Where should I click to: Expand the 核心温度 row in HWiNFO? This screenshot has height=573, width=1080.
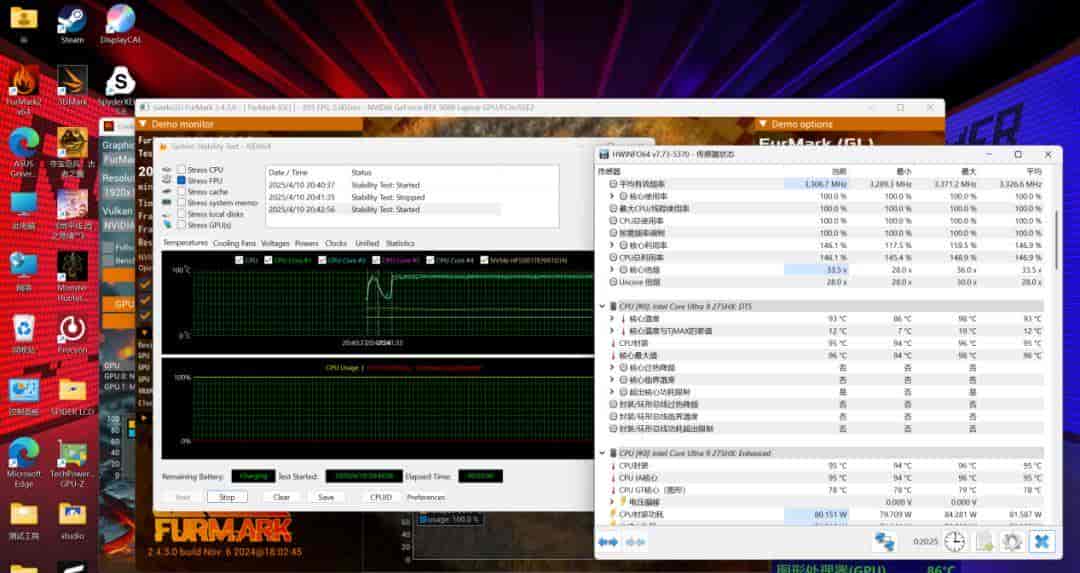(x=612, y=319)
